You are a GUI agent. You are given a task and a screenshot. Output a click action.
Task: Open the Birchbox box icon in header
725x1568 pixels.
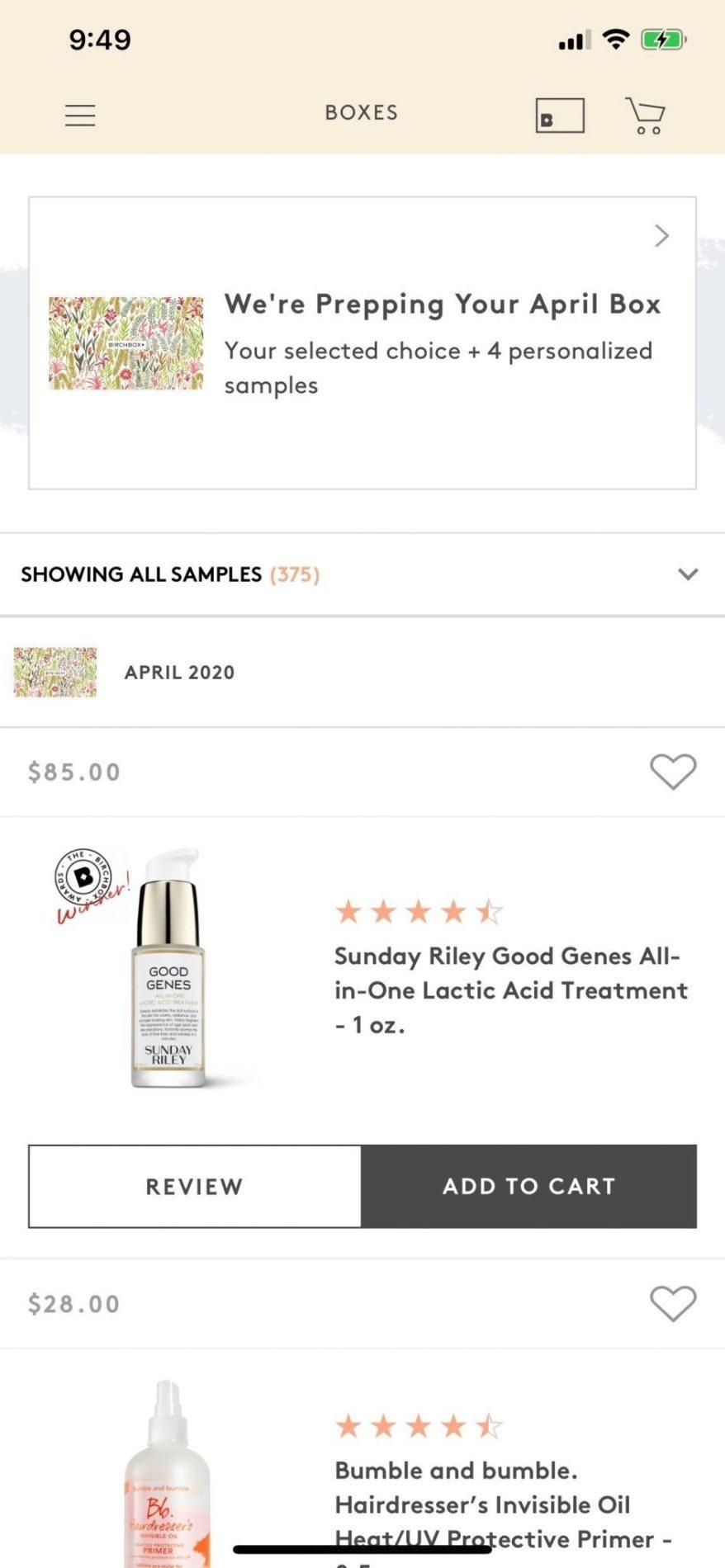coord(560,116)
